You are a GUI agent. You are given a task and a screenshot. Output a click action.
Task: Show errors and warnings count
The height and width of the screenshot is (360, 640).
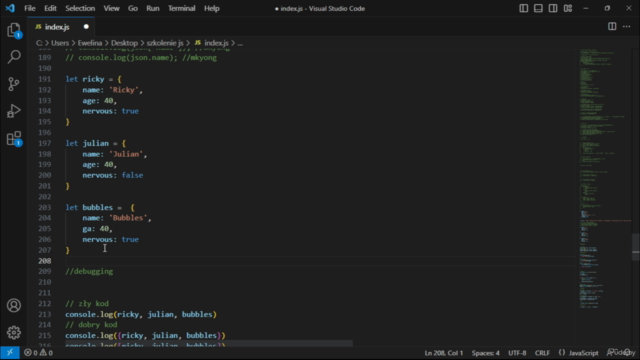pos(38,353)
